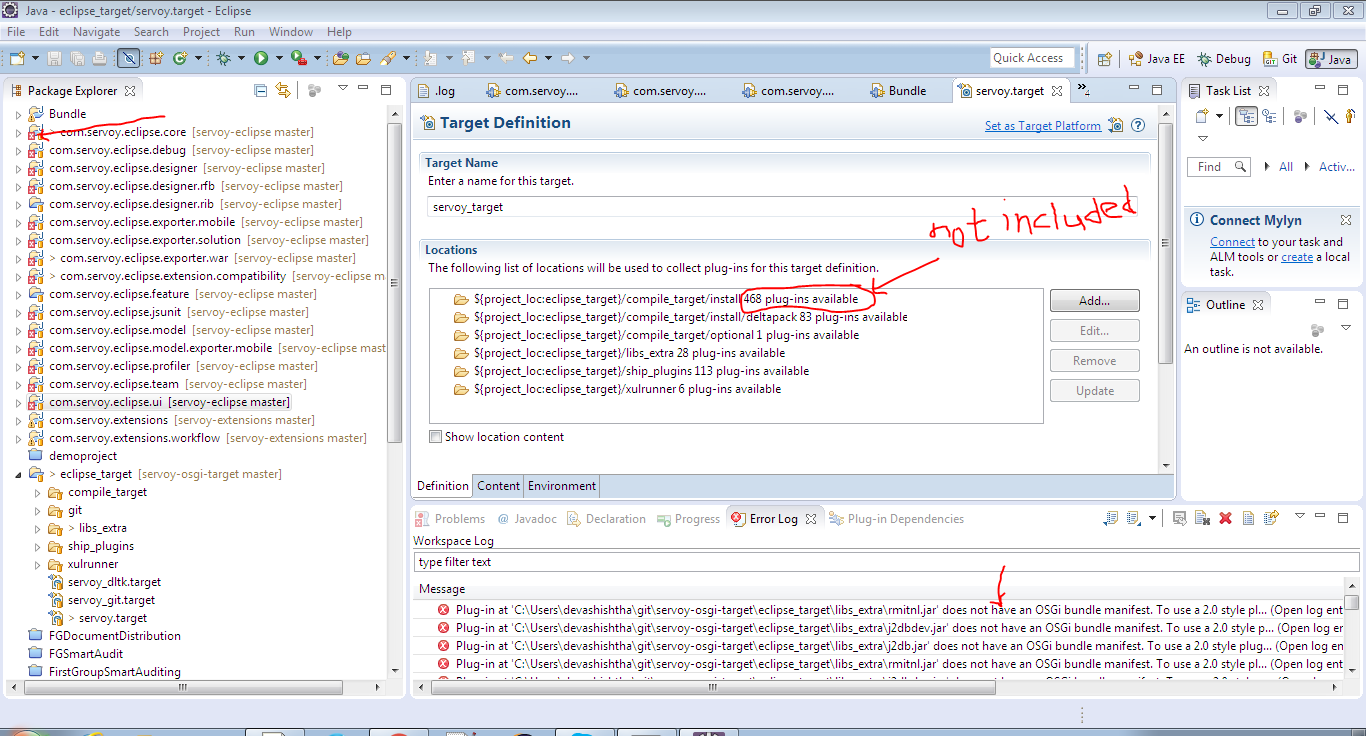
Task: Click the Open Perspective icon
Action: pos(1104,59)
